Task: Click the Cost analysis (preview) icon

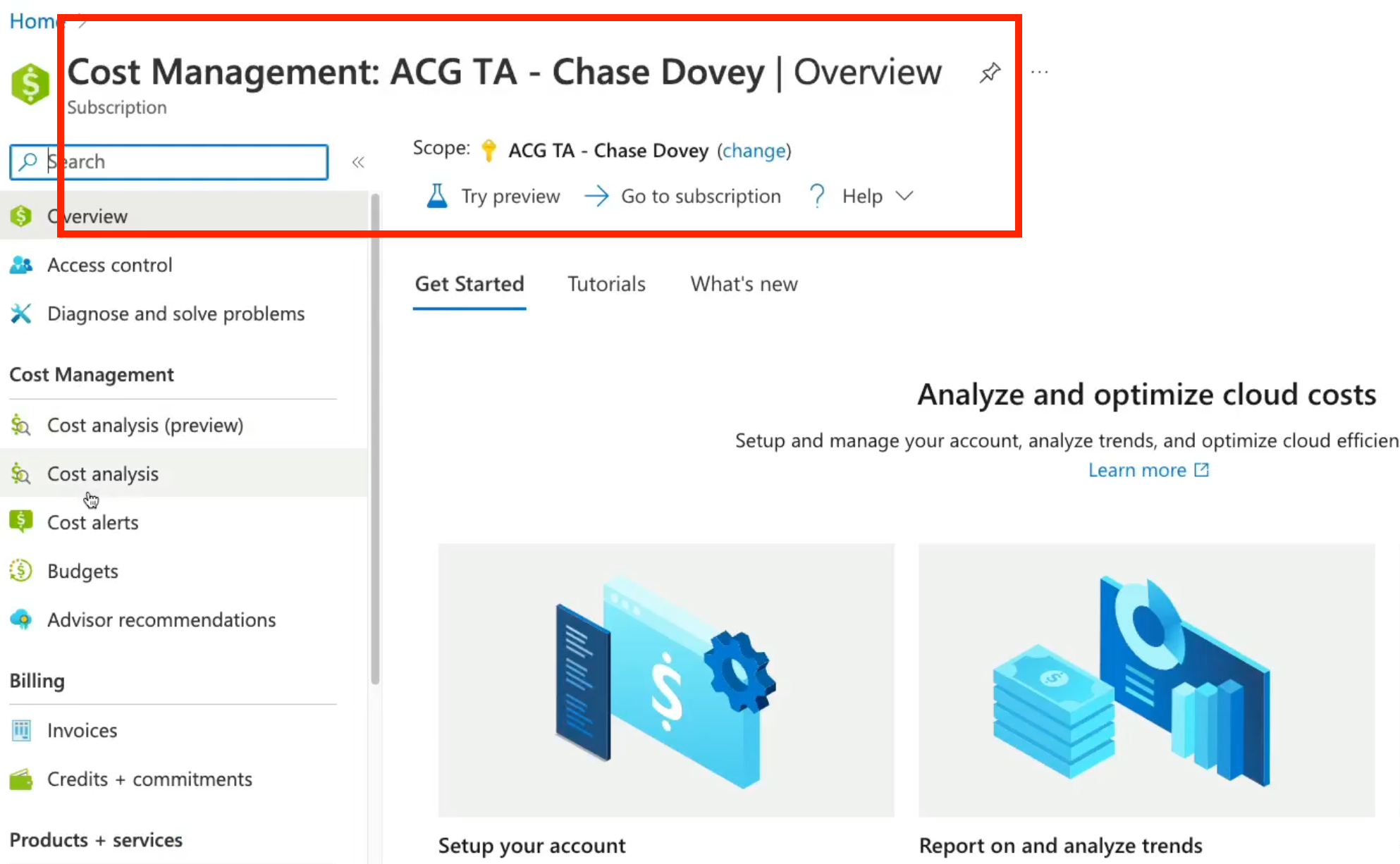Action: [21, 425]
